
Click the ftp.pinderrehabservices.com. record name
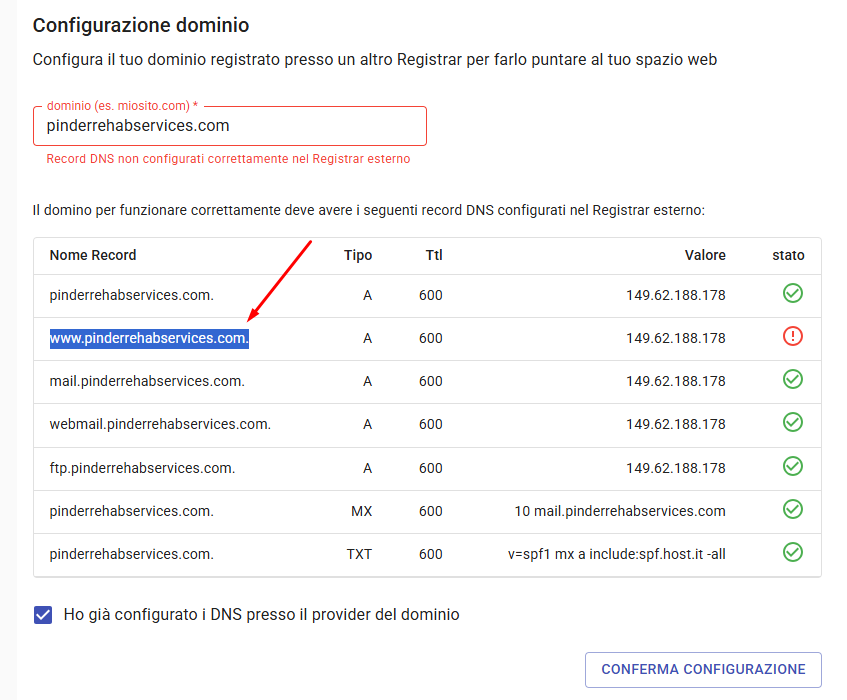[142, 467]
